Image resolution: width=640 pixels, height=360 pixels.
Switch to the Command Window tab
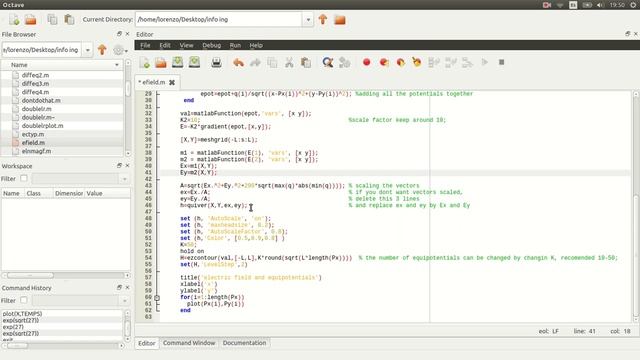click(x=189, y=343)
